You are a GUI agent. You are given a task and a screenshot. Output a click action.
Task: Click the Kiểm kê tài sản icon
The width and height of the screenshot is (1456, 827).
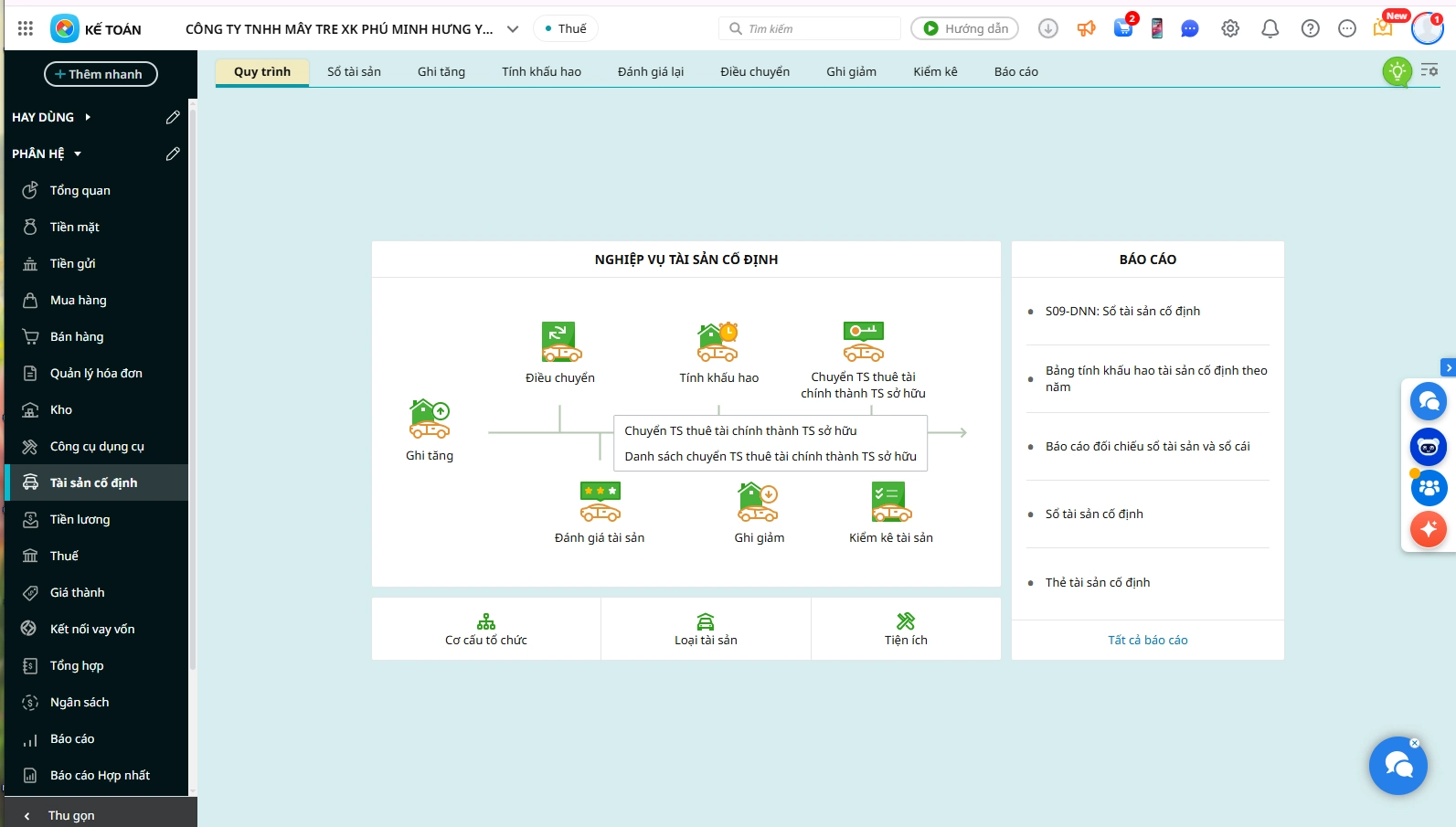pyautogui.click(x=891, y=502)
